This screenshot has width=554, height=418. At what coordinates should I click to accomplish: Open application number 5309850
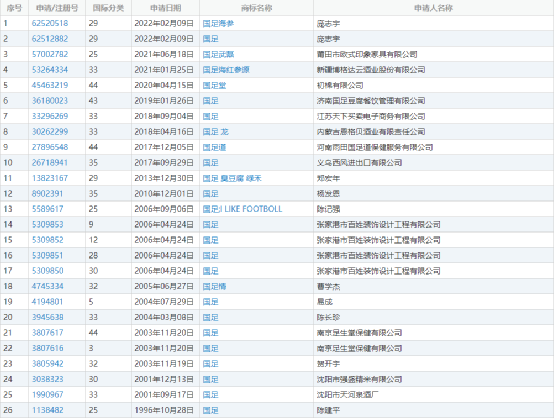47,271
